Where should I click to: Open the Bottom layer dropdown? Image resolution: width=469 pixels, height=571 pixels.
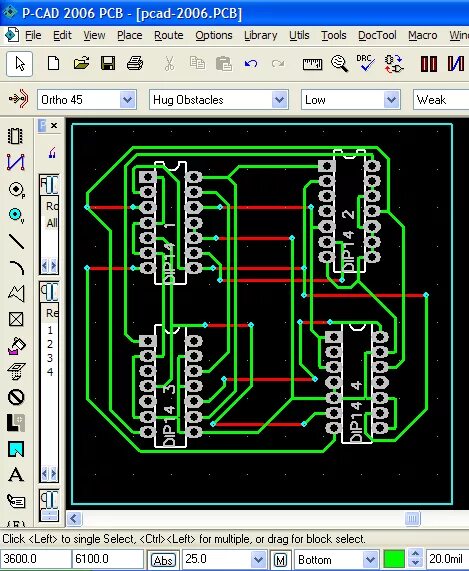tap(370, 560)
